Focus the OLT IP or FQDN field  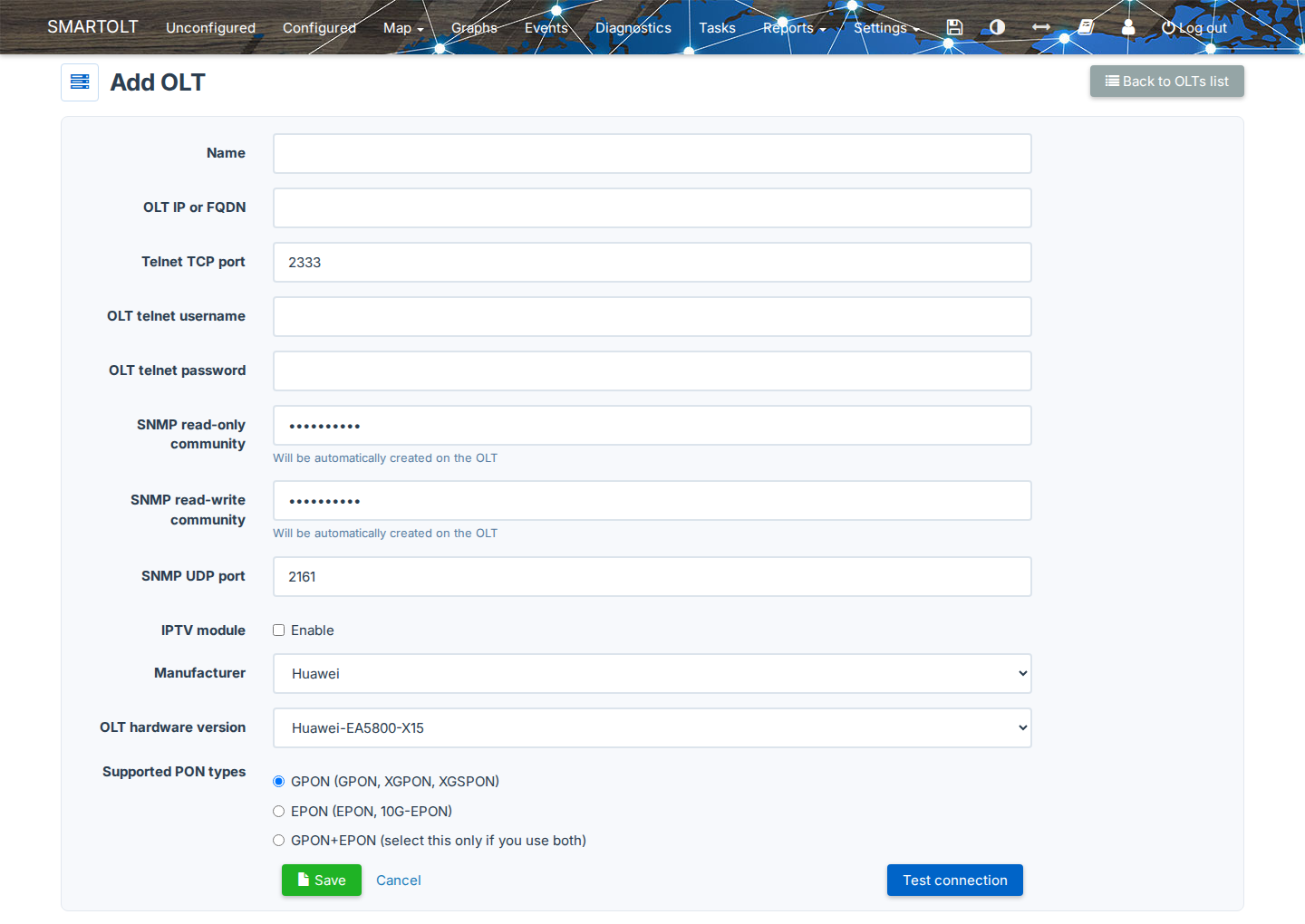[652, 208]
